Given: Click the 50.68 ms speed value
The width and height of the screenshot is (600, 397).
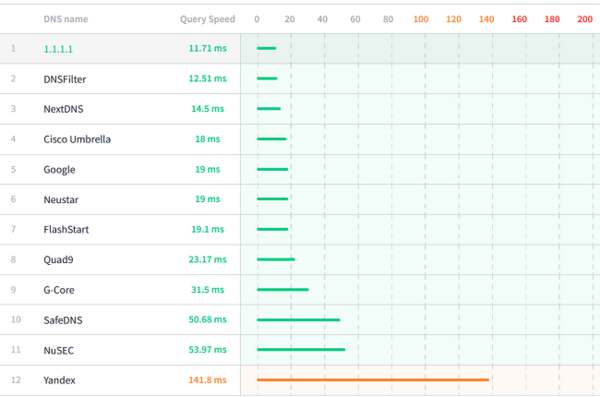Looking at the screenshot, I should (x=208, y=319).
